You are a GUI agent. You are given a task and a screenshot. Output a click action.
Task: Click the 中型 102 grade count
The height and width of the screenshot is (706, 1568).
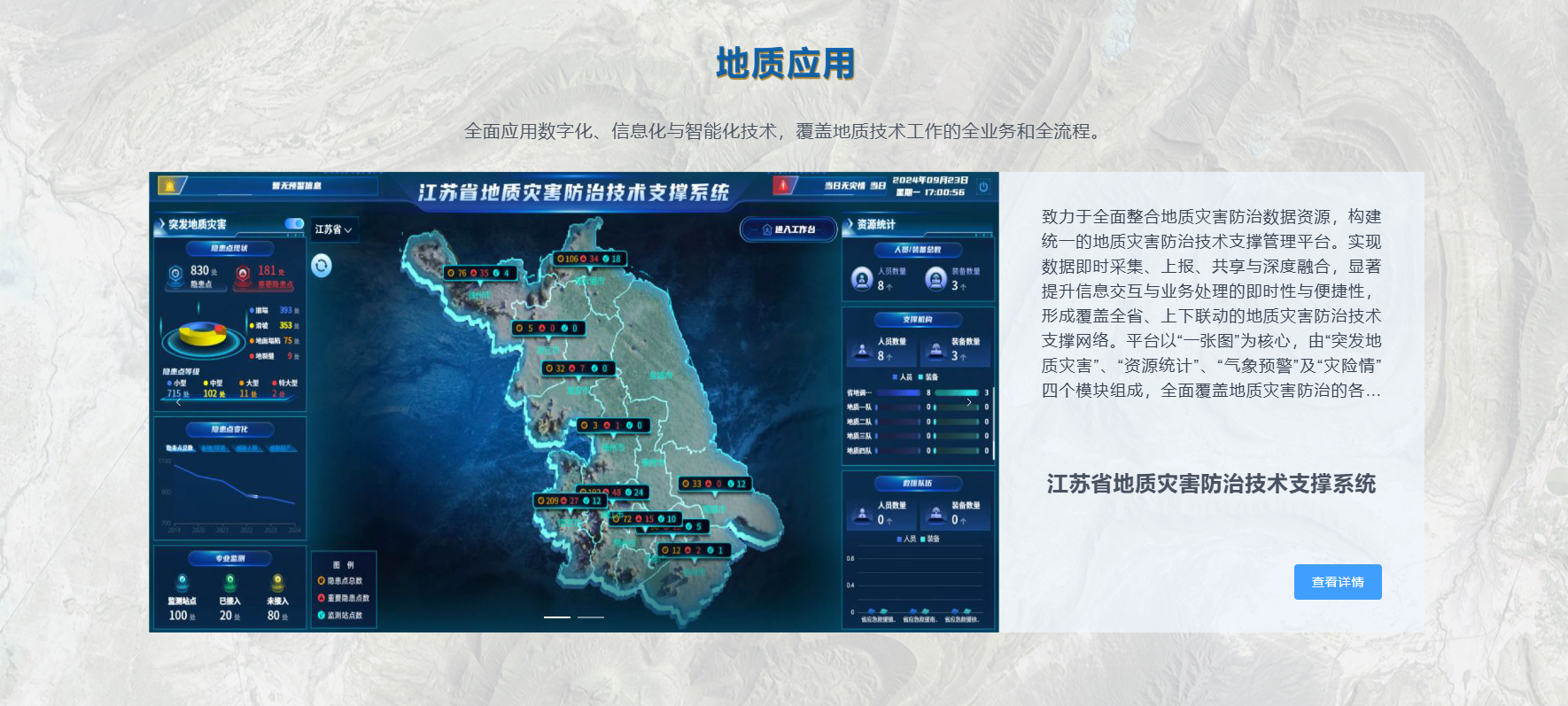213,389
